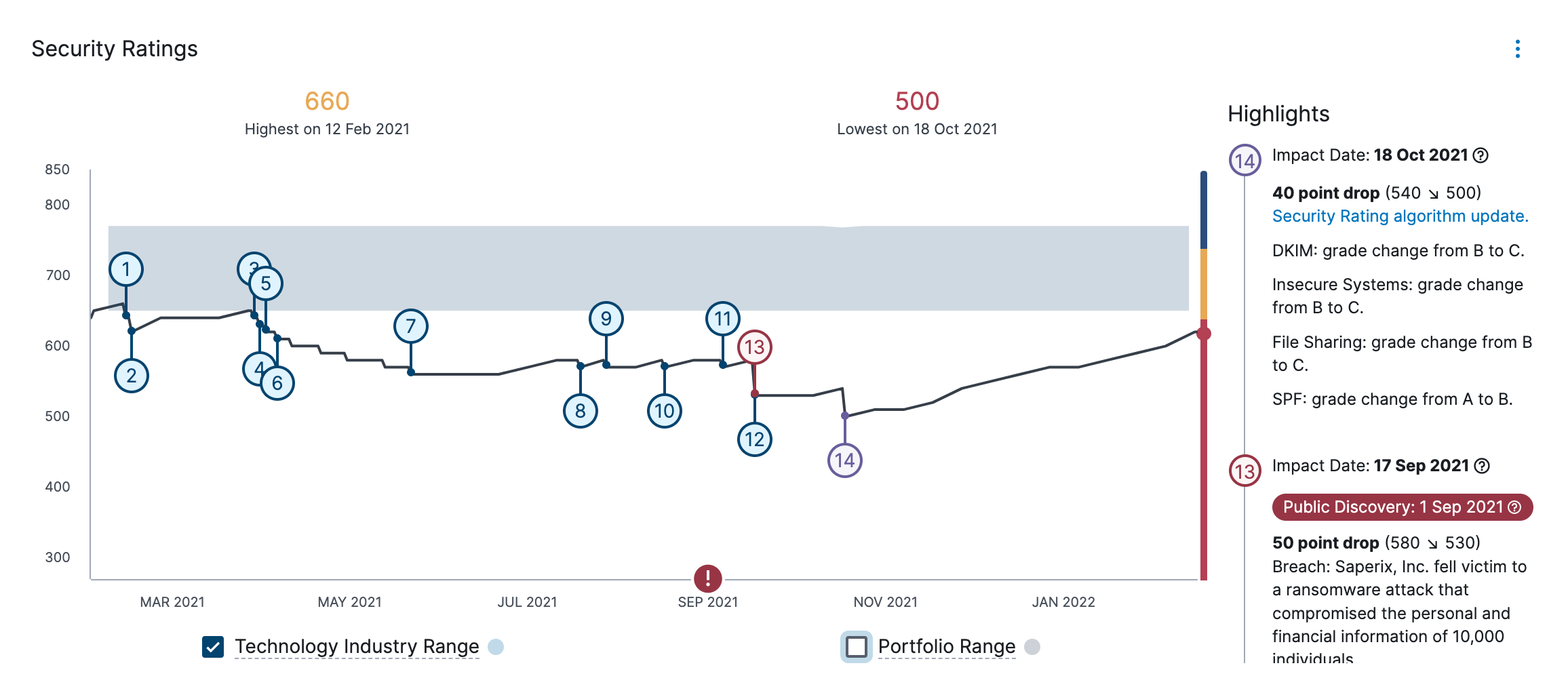The width and height of the screenshot is (1568, 693).
Task: Select highlight 14 circle in Highlights list
Action: click(1244, 161)
